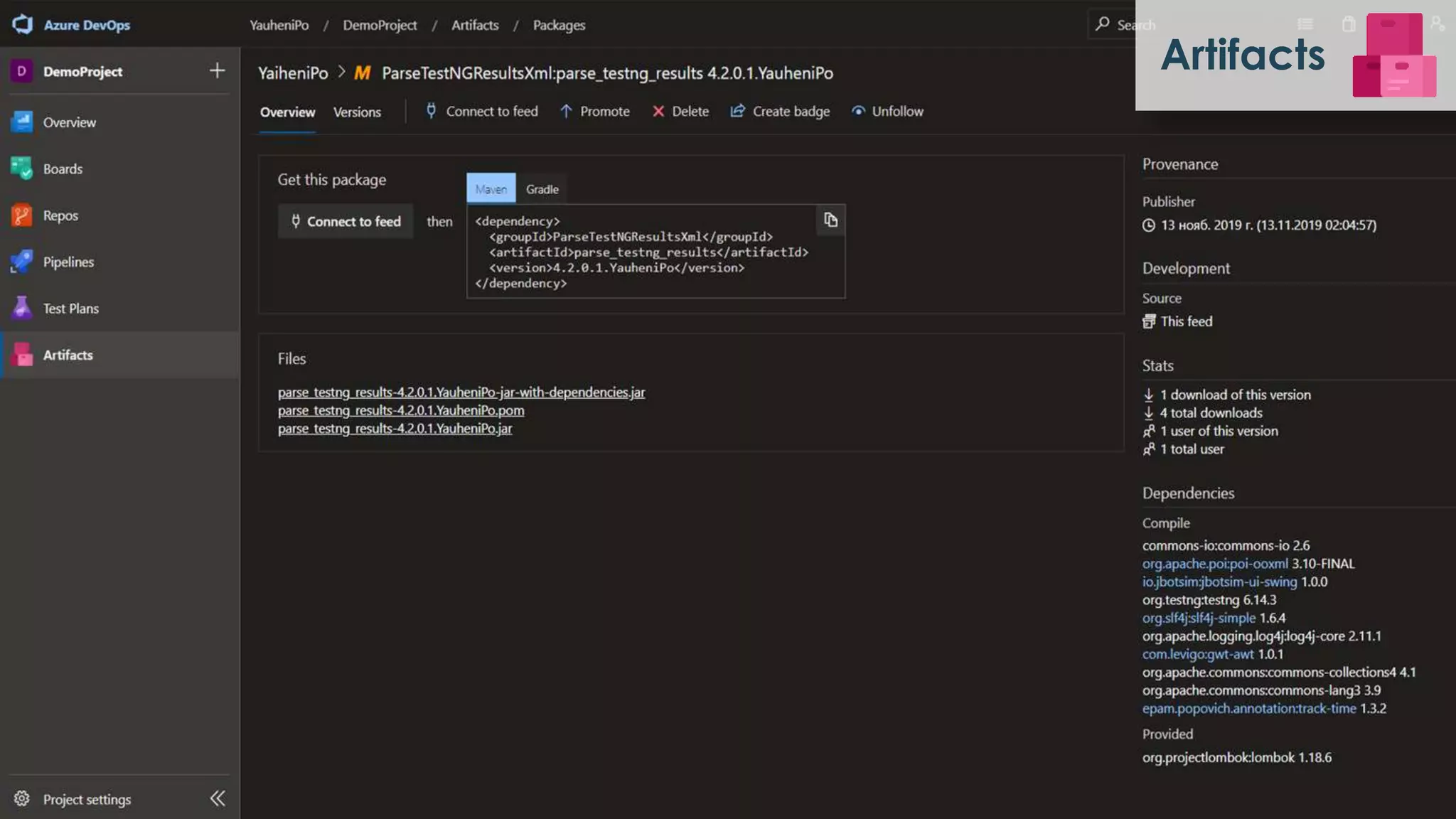This screenshot has height=819, width=1456.
Task: Click the Azure DevOps logo icon
Action: 23,24
